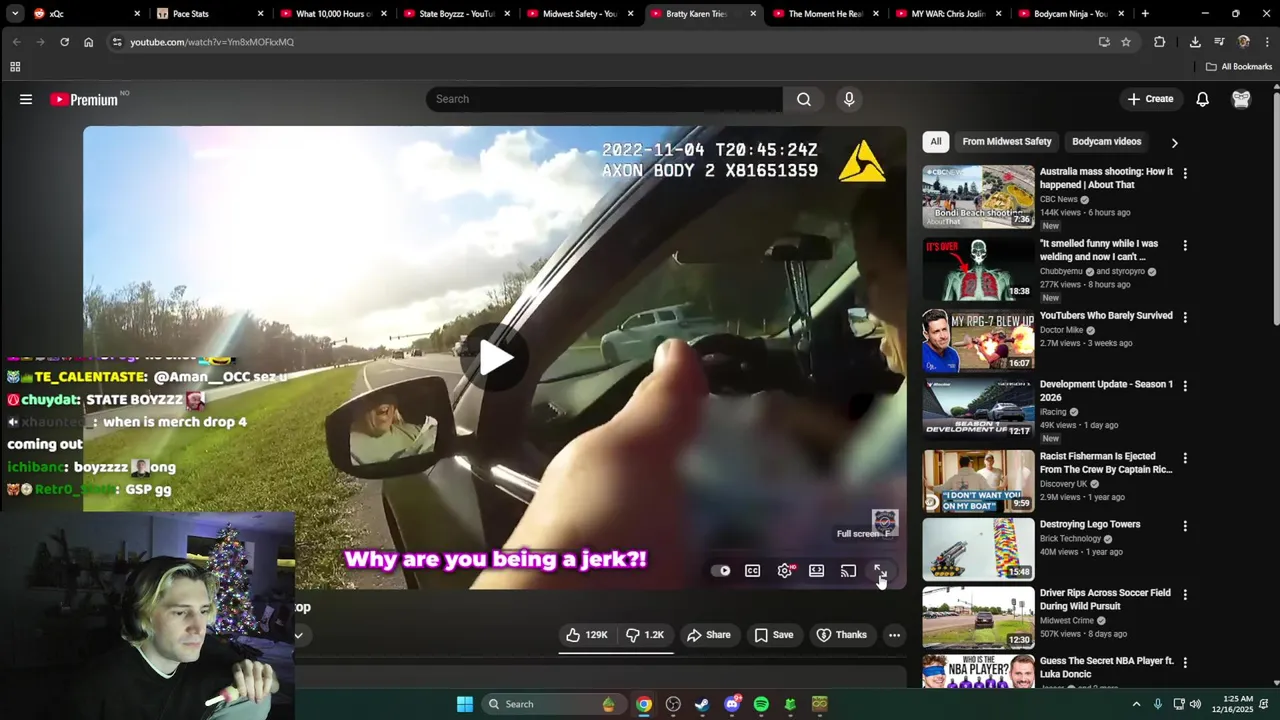Open options for 'It smelled funny' video
Viewport: 1280px width, 720px height.
coord(1185,245)
